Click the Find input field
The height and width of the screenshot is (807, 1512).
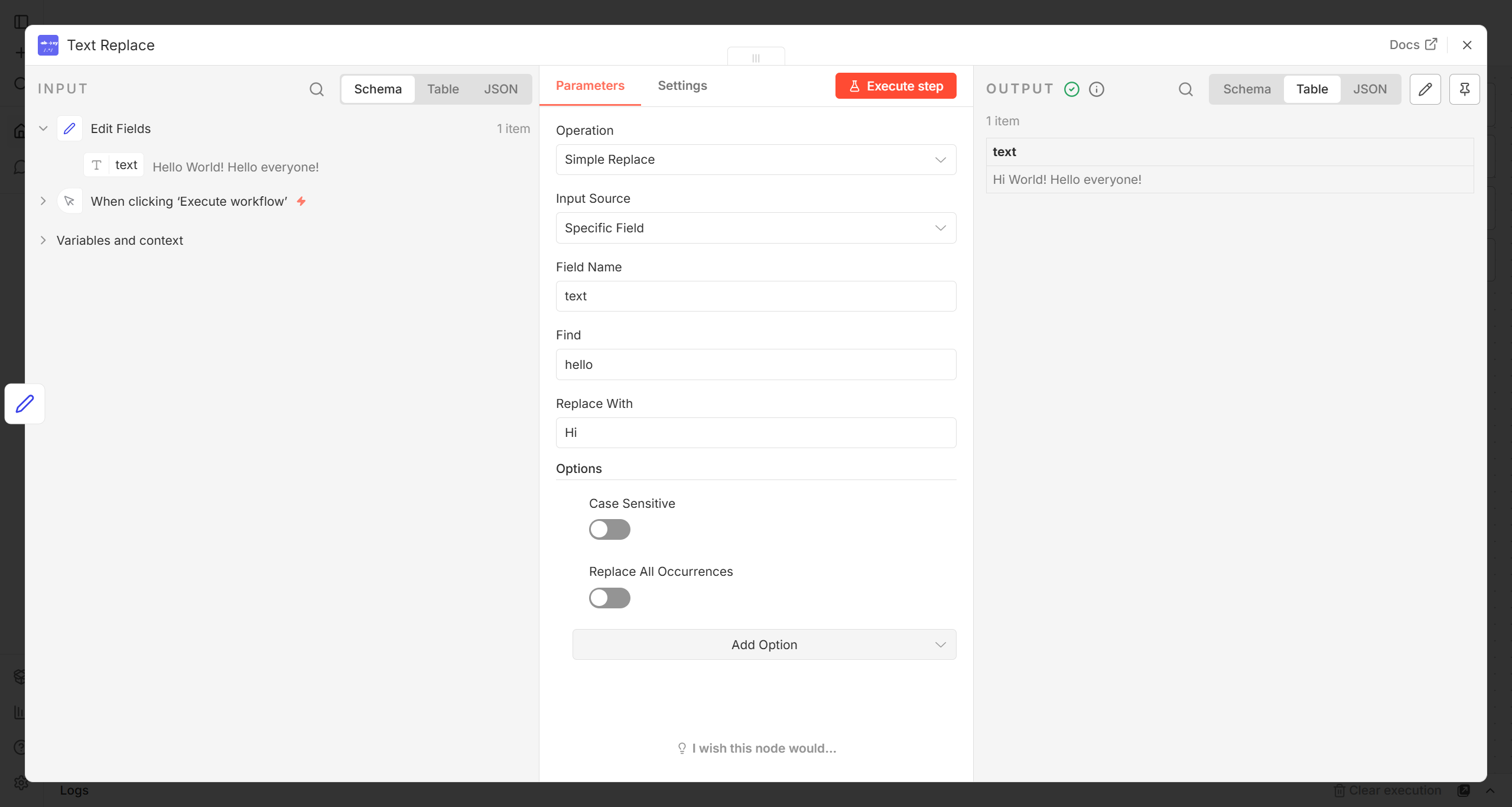click(x=756, y=365)
